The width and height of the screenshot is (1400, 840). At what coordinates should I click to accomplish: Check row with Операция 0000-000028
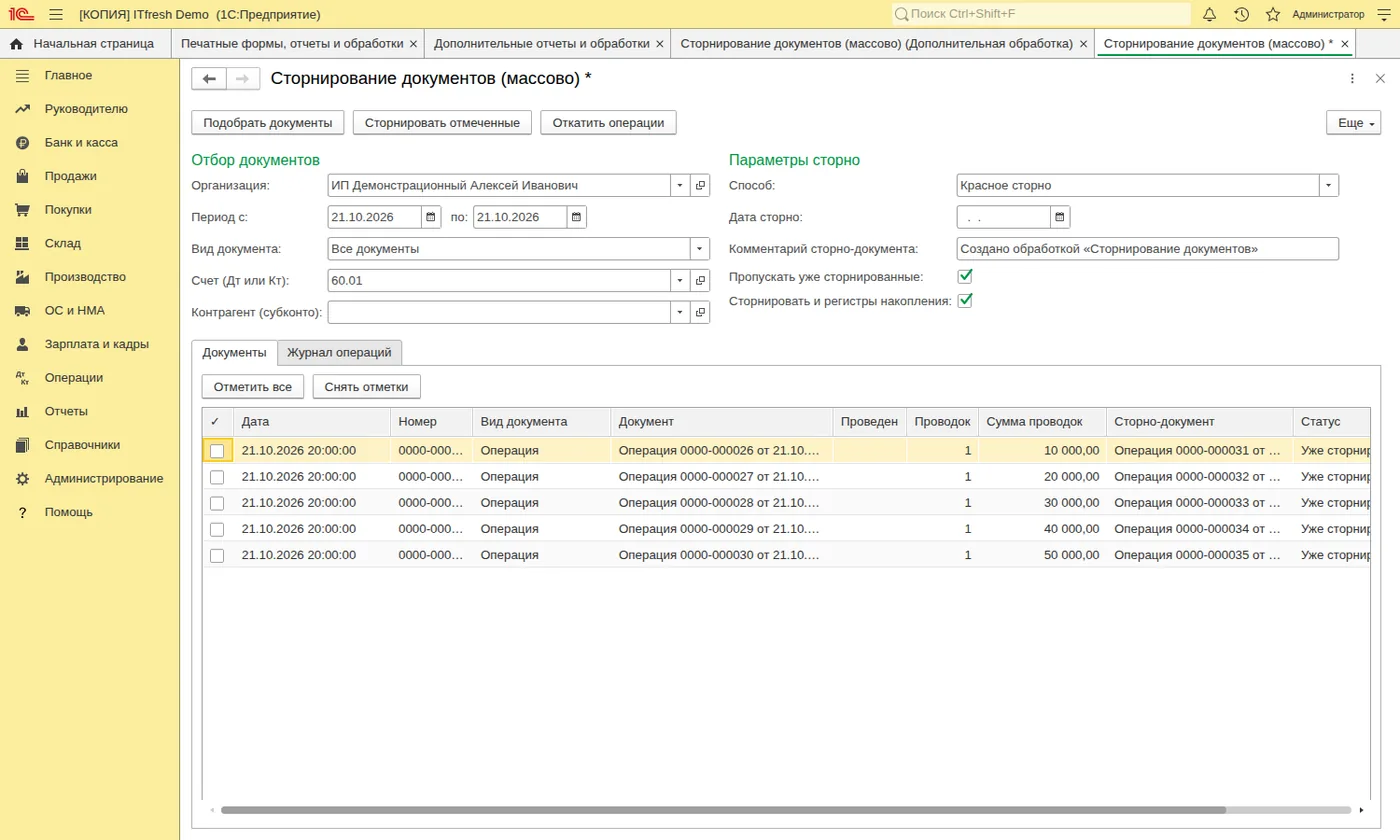click(x=217, y=503)
